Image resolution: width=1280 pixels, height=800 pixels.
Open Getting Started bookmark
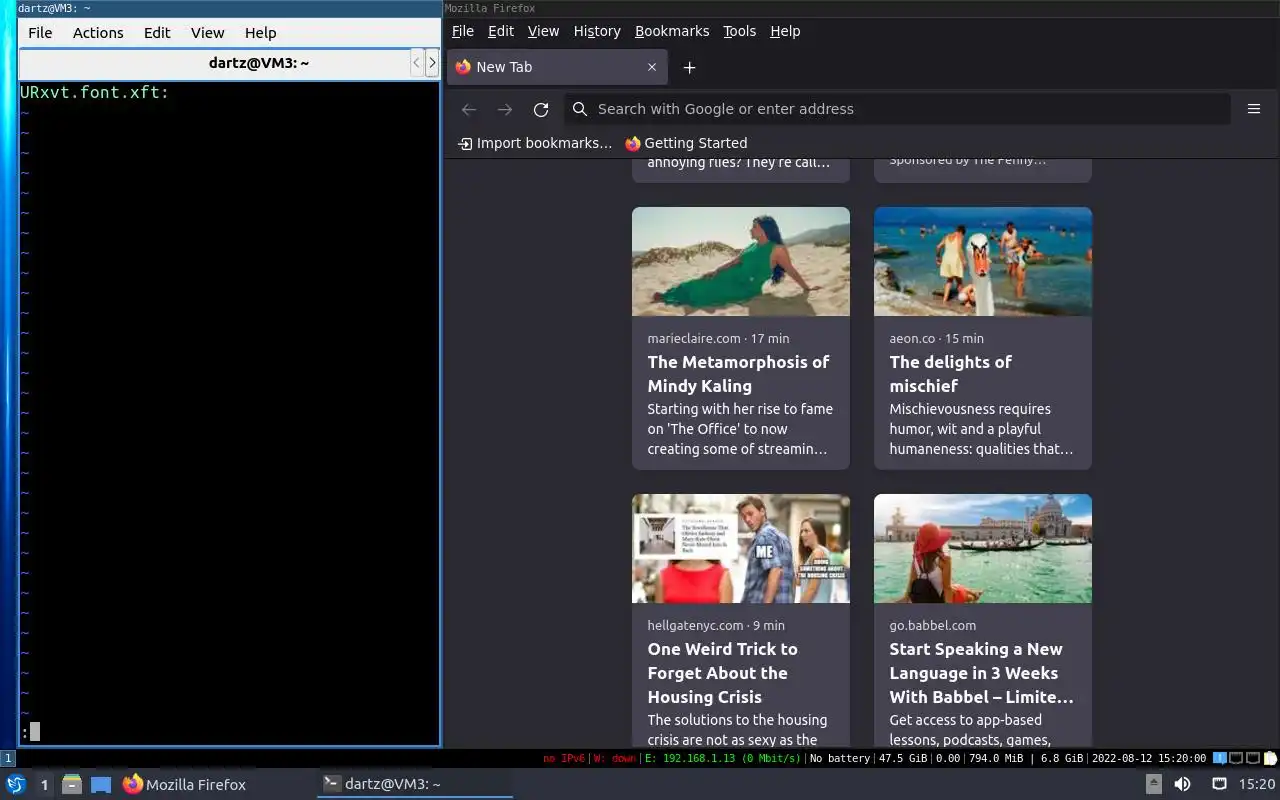[x=686, y=143]
